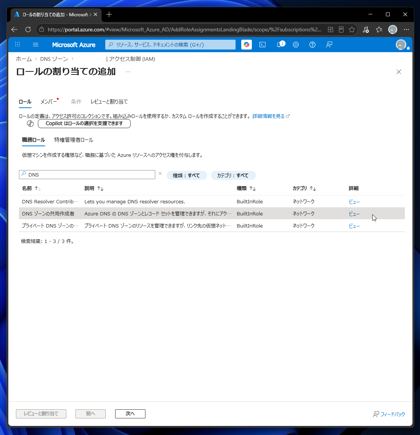Close the ロールの割り当ての追加 blade
Viewport: 420px width, 435px height.
click(x=399, y=72)
